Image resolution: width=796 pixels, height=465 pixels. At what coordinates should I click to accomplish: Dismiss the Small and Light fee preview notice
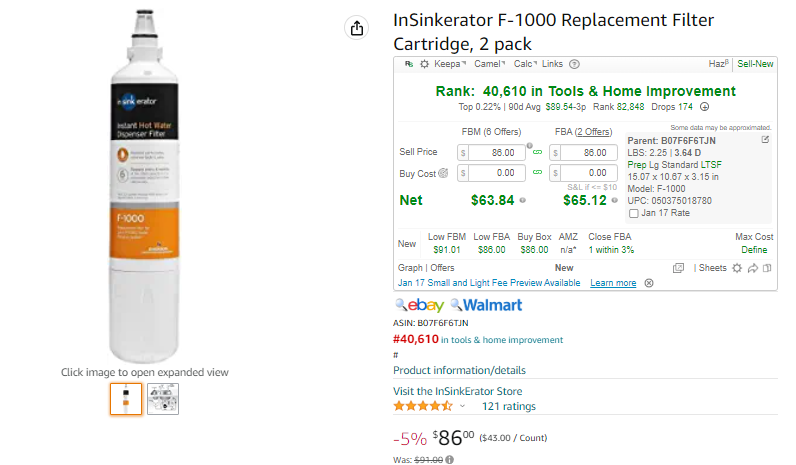point(649,283)
